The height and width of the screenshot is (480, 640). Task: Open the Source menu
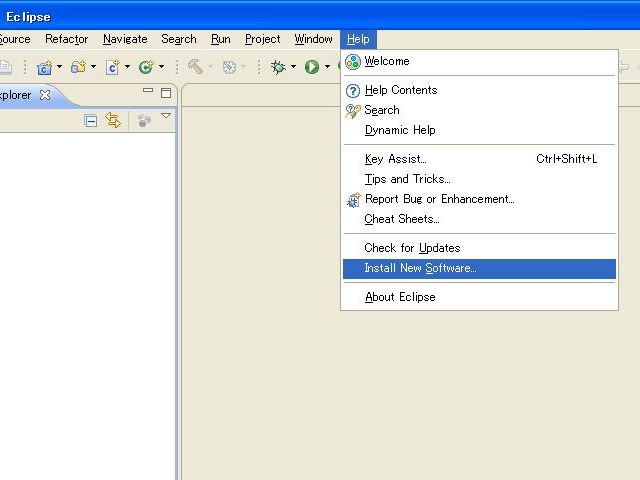pos(15,39)
